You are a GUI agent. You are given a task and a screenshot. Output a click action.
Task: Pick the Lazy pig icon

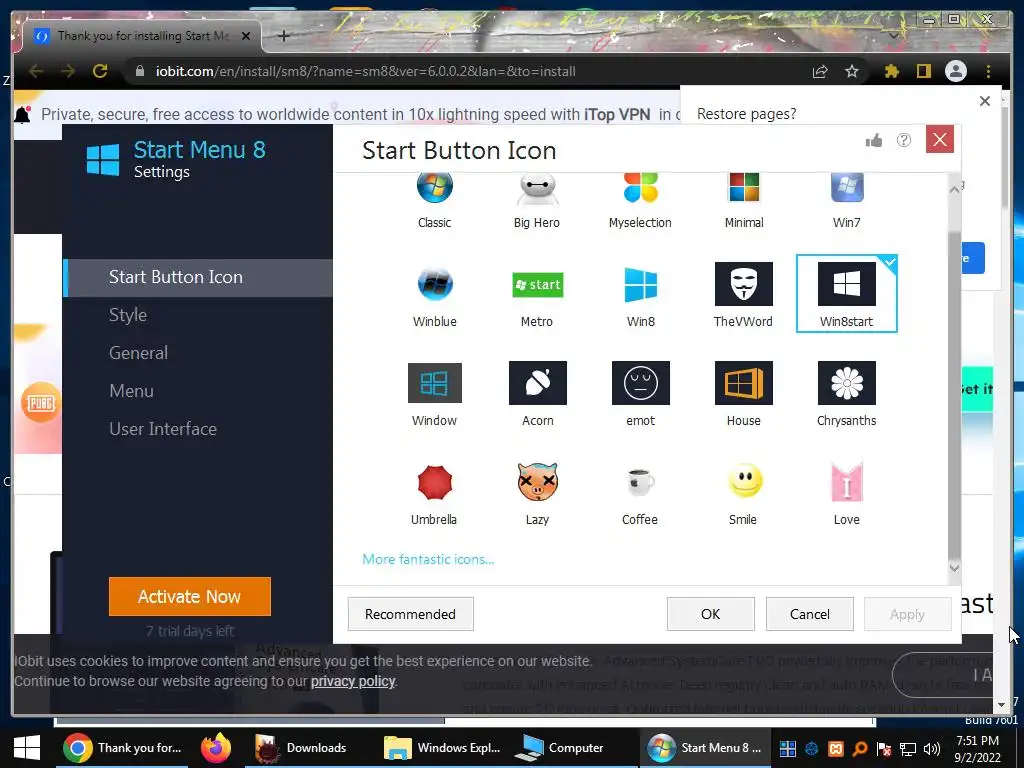(537, 493)
